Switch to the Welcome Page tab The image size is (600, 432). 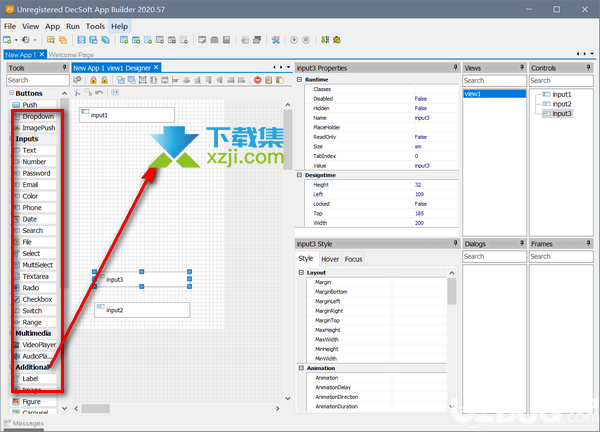coord(71,55)
